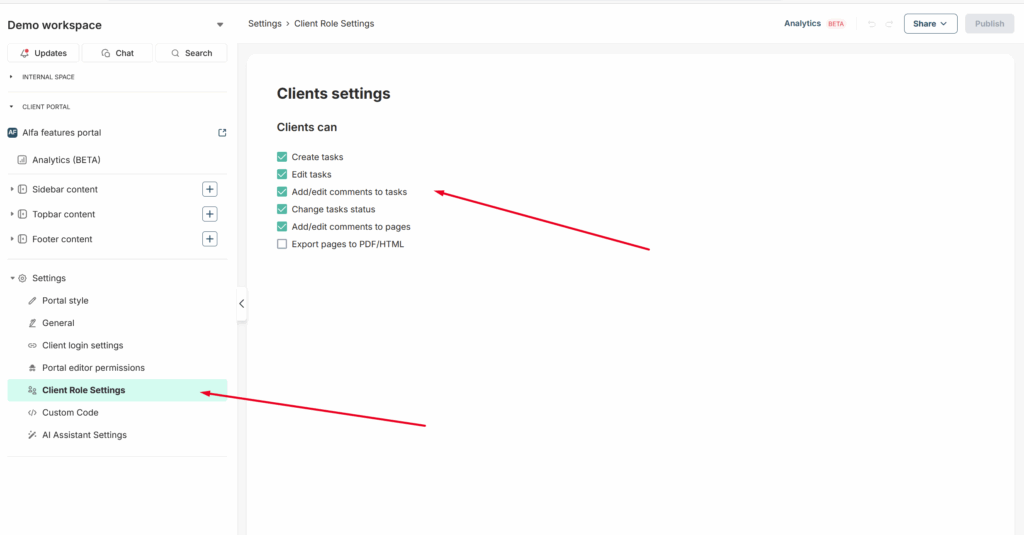Click the Alfa features portal AF avatar icon
Screen dimensions: 1024x535
click(x=12, y=133)
